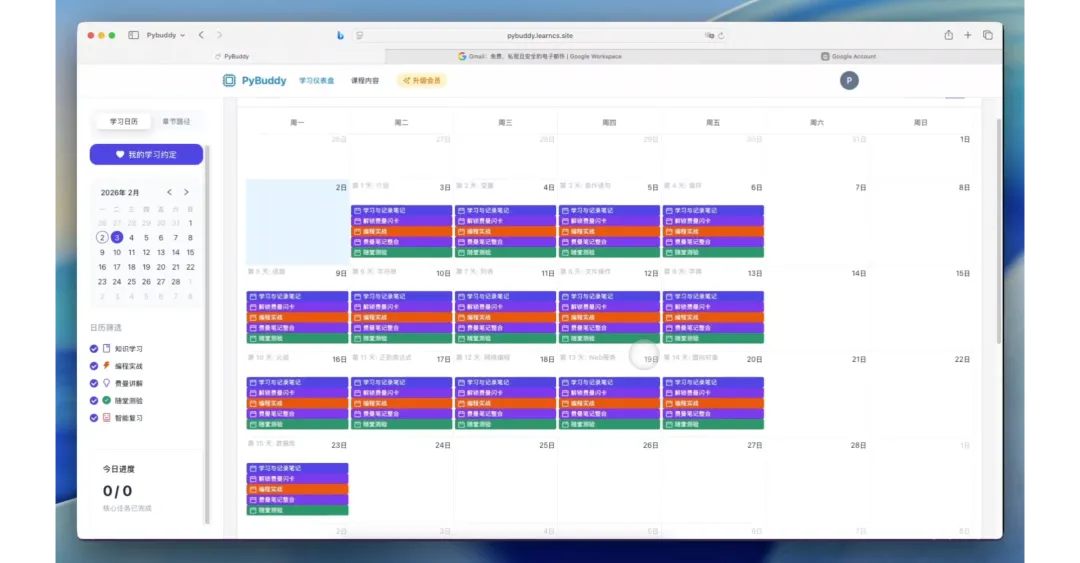The width and height of the screenshot is (1080, 563).
Task: Click the left sidebar's scrollbar
Action: 206,335
